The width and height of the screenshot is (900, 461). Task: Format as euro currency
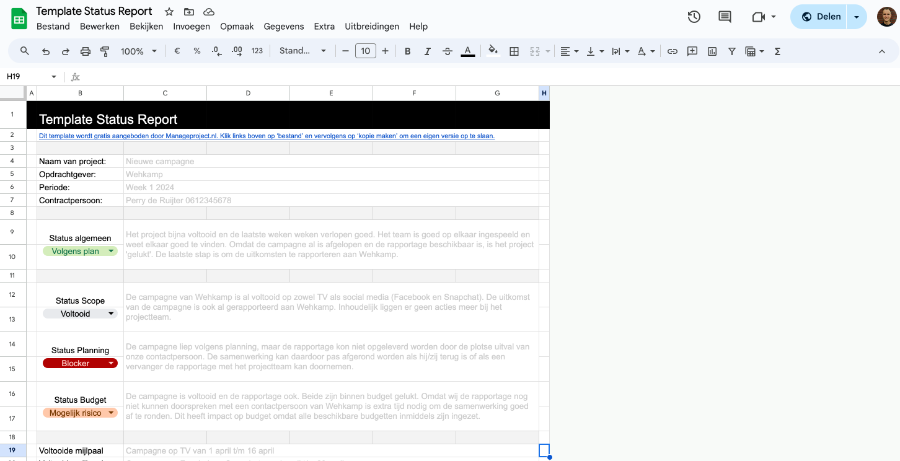(177, 51)
